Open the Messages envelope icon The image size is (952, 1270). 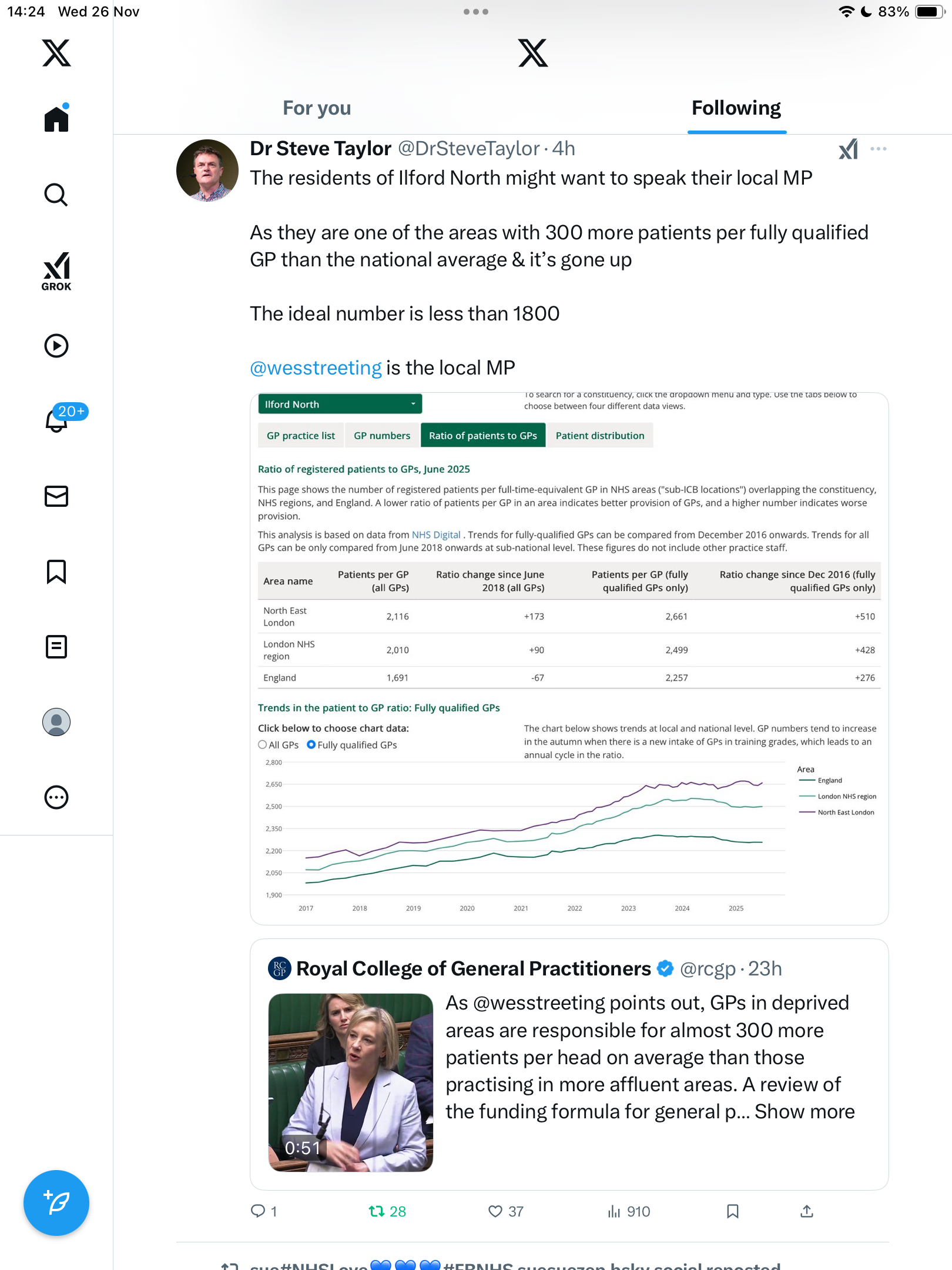point(56,496)
